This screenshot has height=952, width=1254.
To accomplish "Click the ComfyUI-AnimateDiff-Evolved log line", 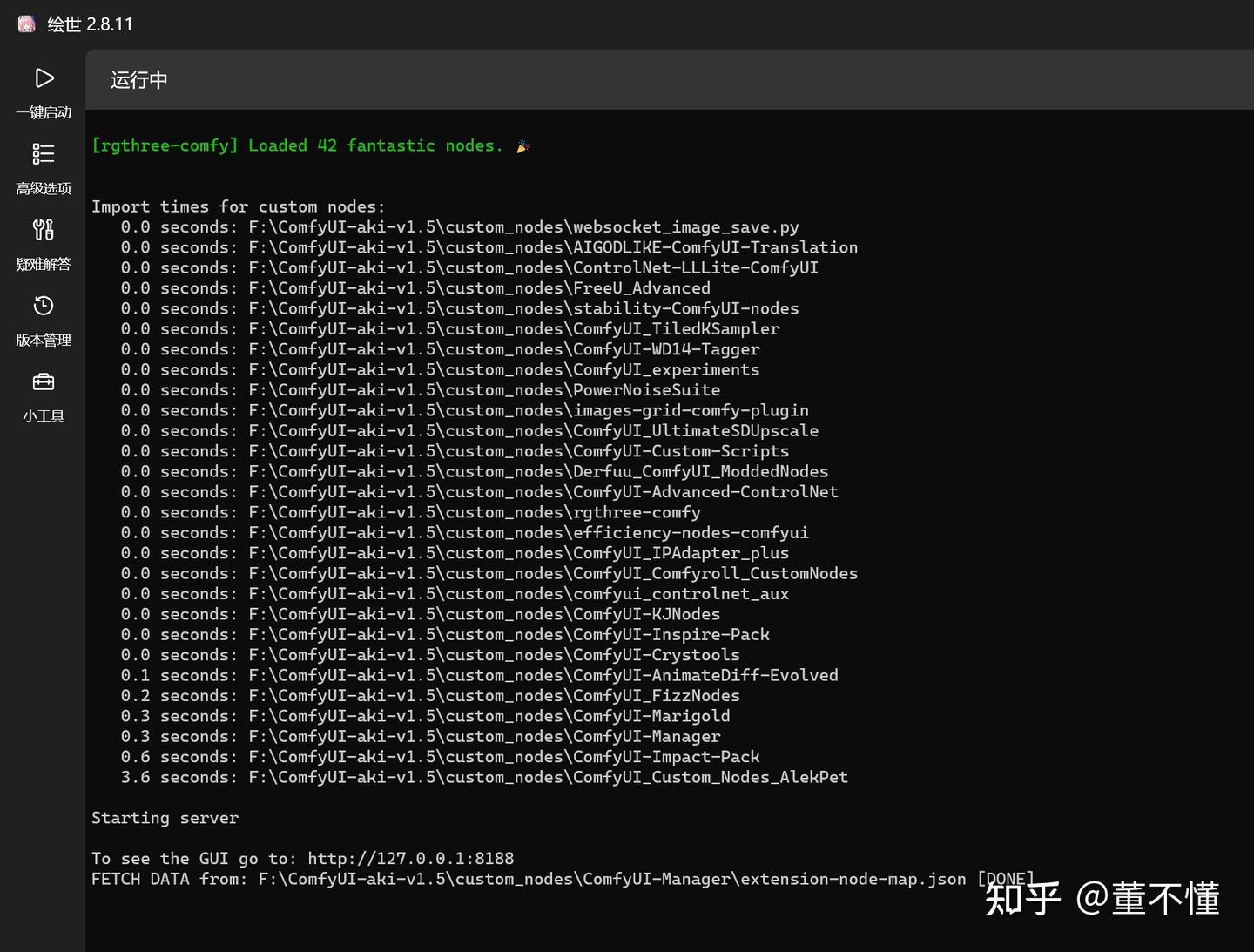I will coord(480,675).
